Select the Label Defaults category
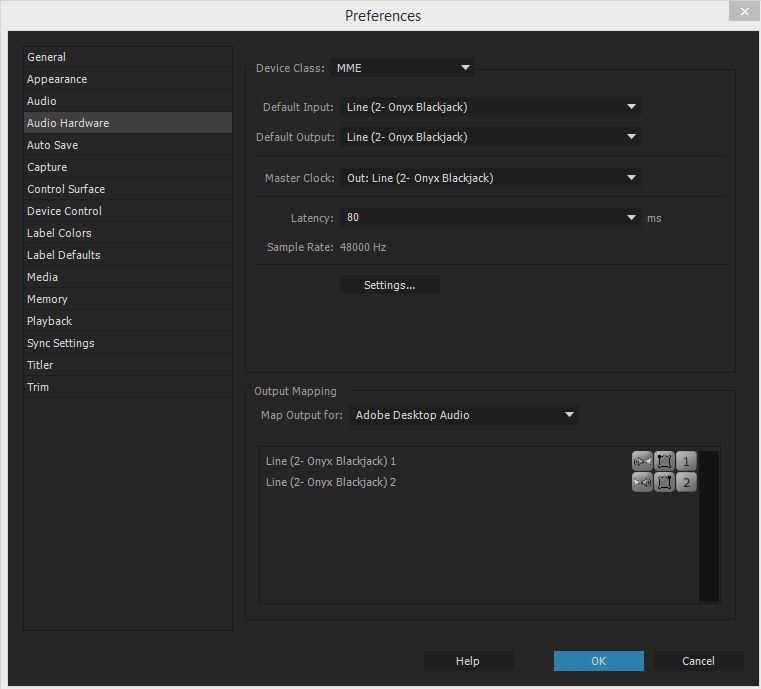Viewport: 761px width, 689px height. point(128,255)
